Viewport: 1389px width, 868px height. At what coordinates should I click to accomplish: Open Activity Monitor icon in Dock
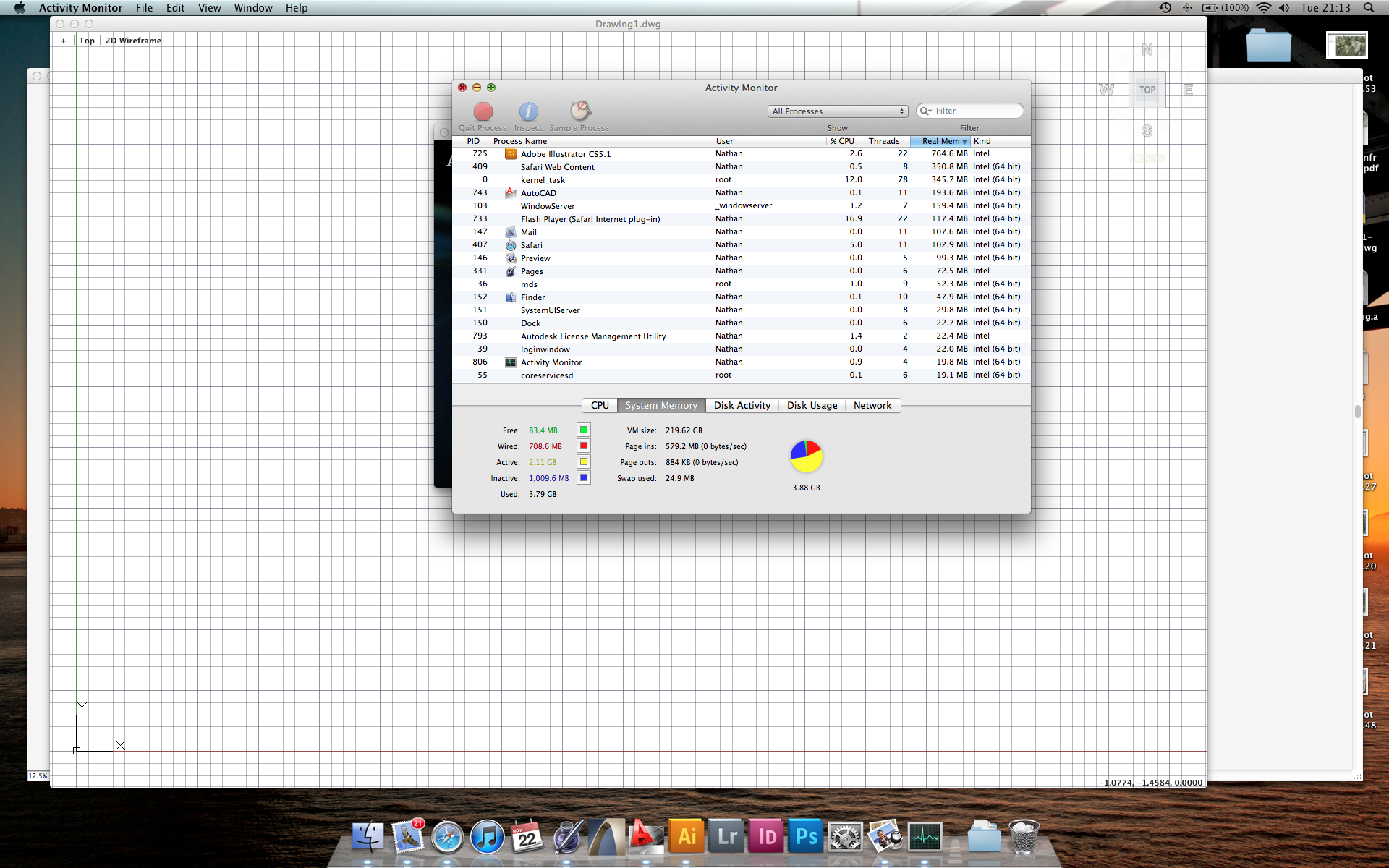(x=925, y=838)
